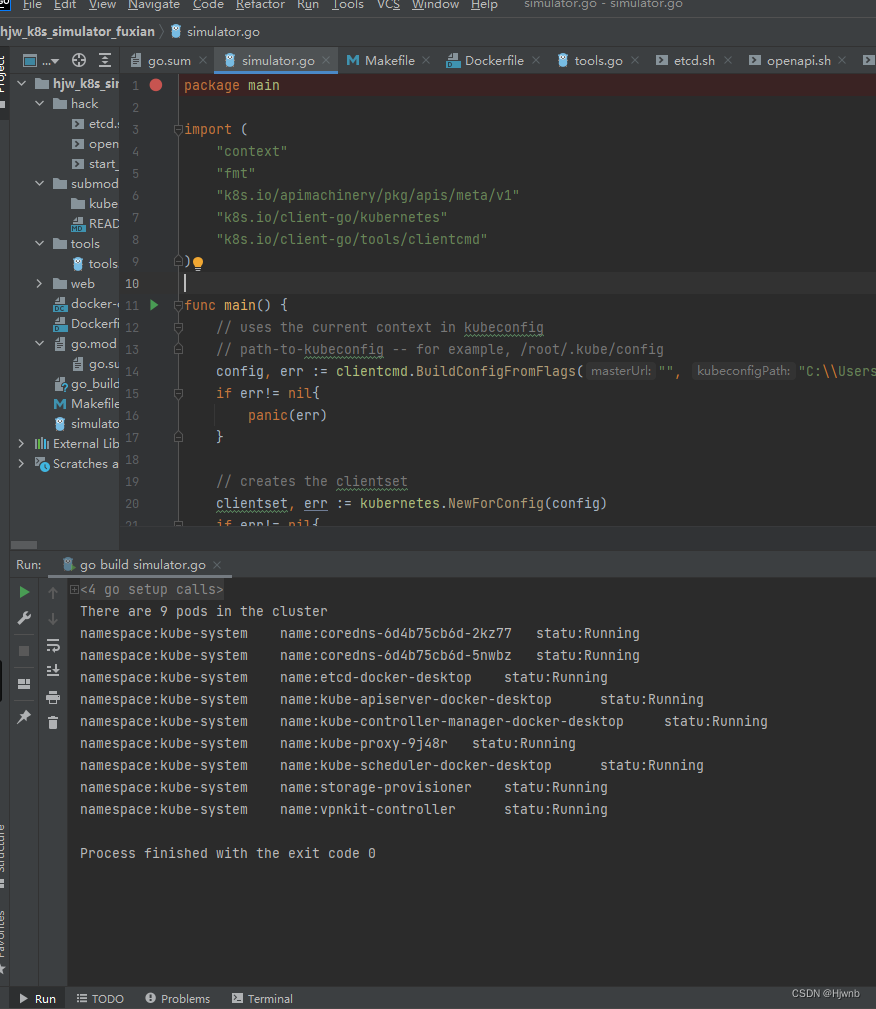Print the console output
This screenshot has width=876, height=1009.
point(53,697)
